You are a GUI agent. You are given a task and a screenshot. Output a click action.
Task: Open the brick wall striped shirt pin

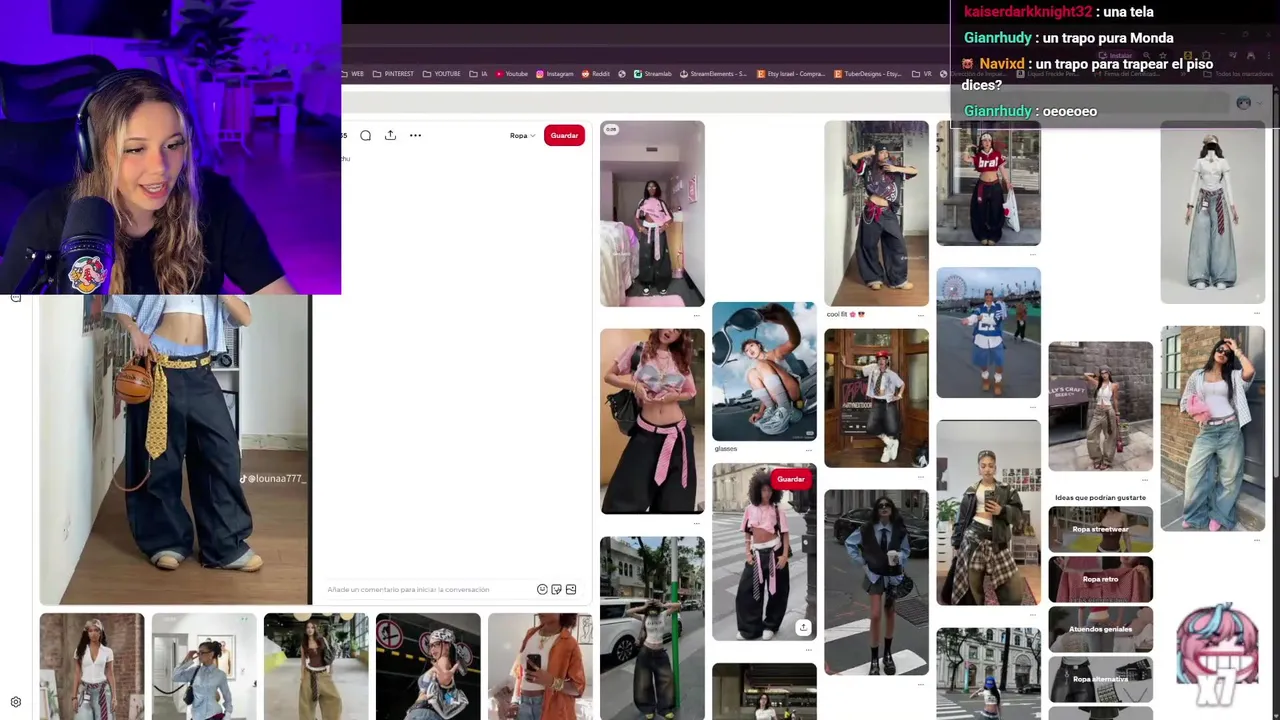pos(1212,428)
